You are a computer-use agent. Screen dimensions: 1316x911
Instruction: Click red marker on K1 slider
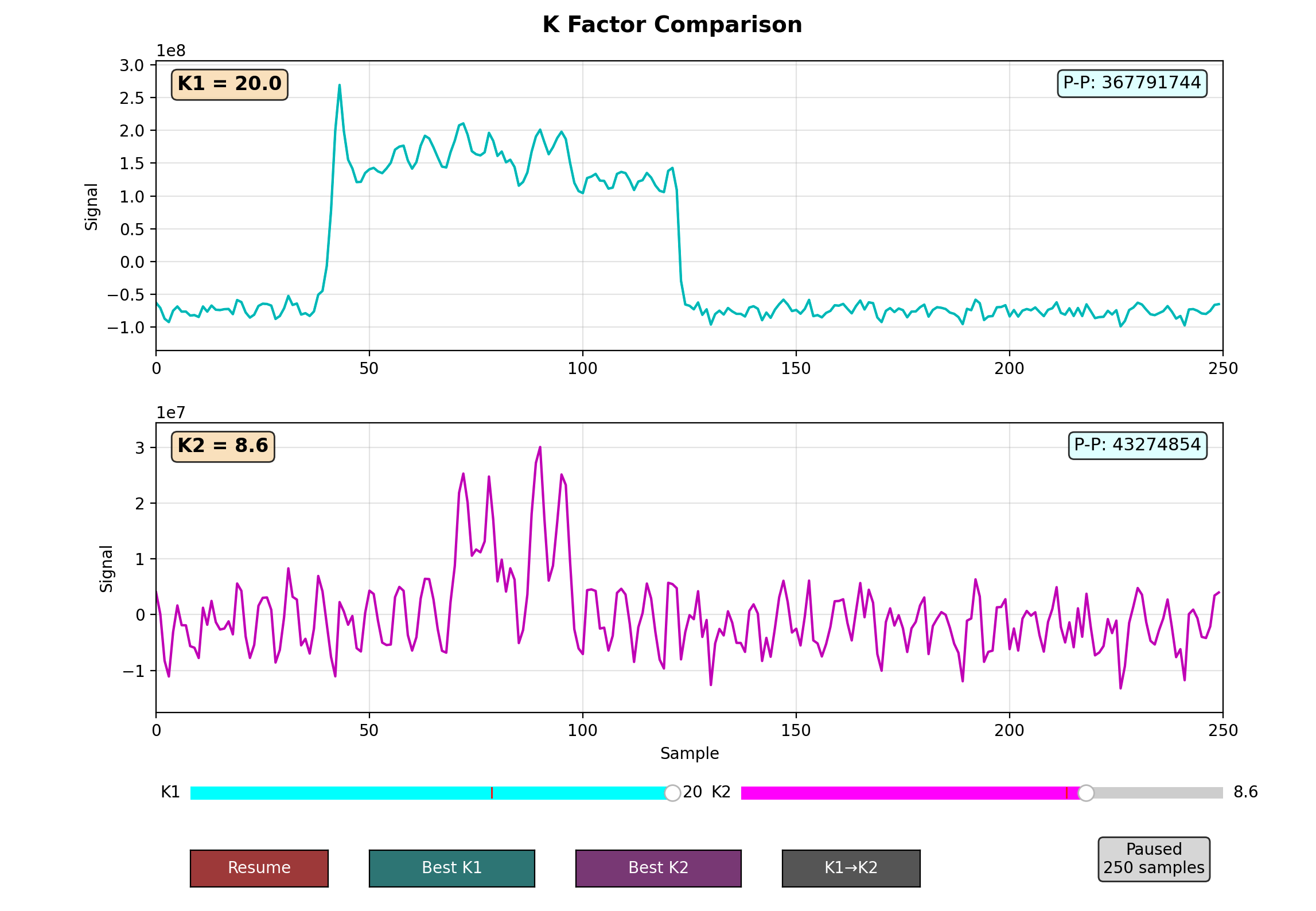coord(492,793)
